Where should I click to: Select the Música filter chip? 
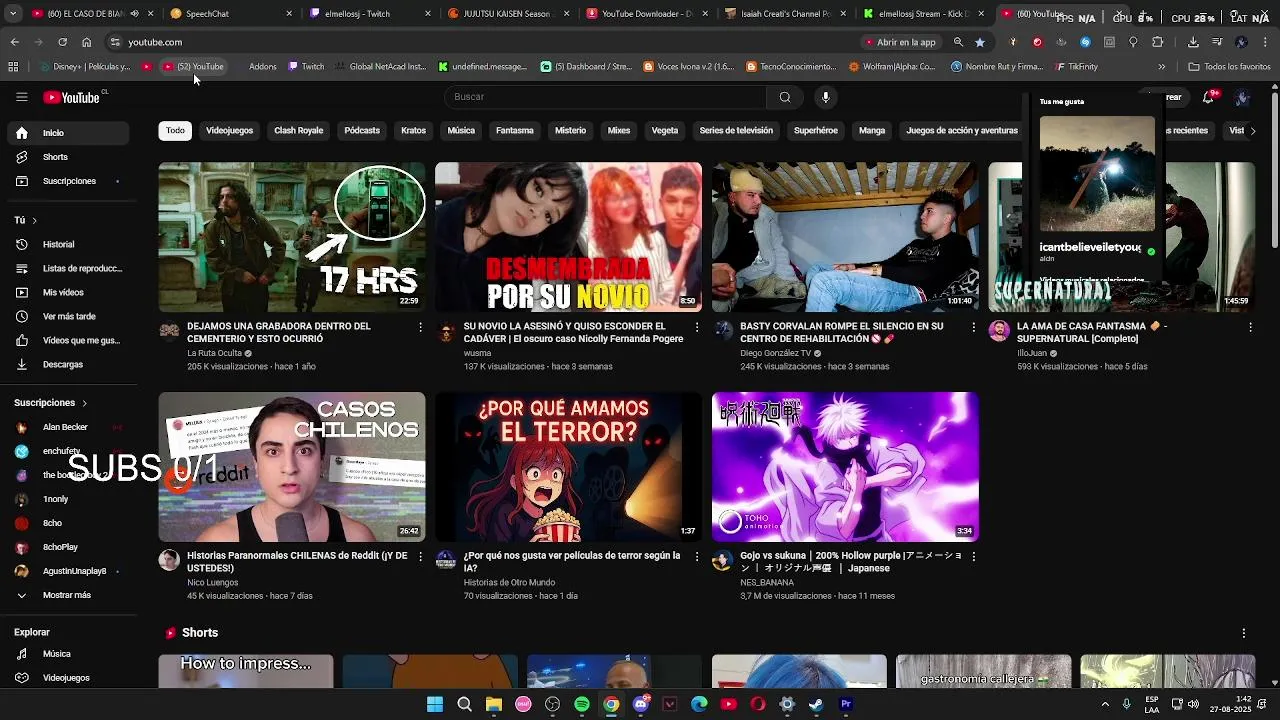click(461, 131)
